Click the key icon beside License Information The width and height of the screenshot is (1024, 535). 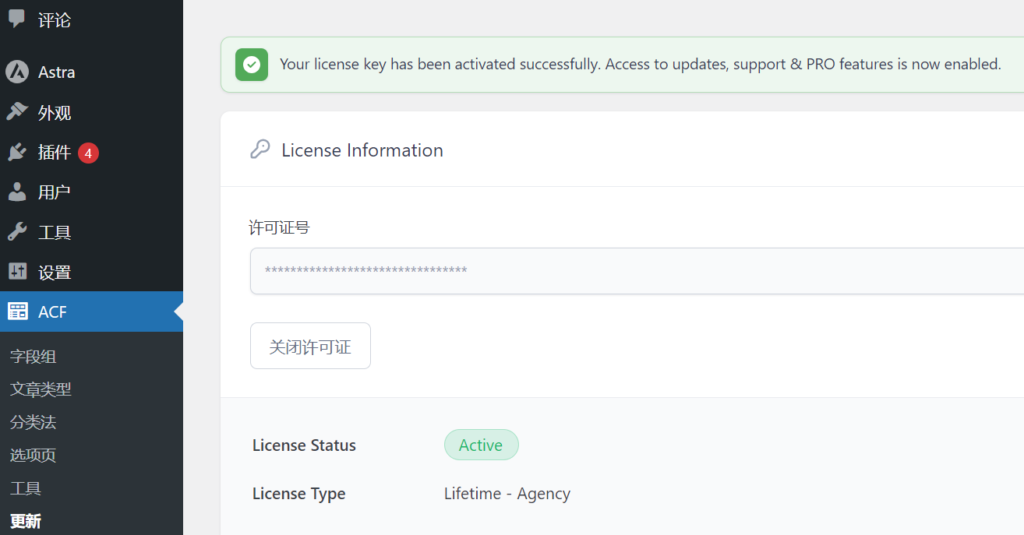260,150
